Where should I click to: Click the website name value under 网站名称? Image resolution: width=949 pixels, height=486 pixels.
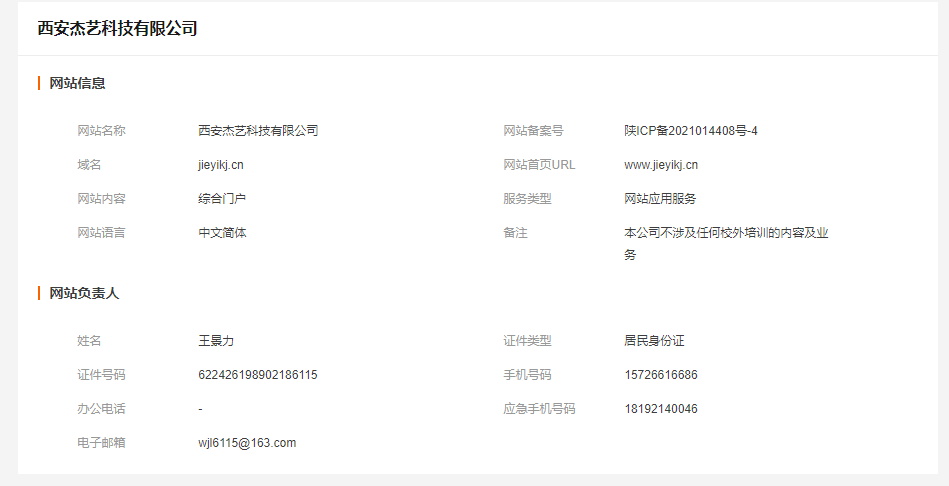(258, 131)
